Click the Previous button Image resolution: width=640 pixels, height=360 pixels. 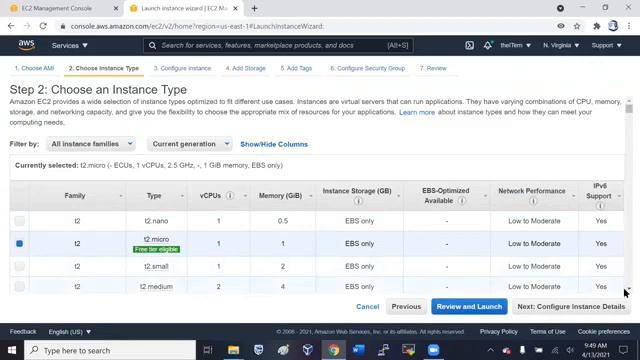point(406,307)
